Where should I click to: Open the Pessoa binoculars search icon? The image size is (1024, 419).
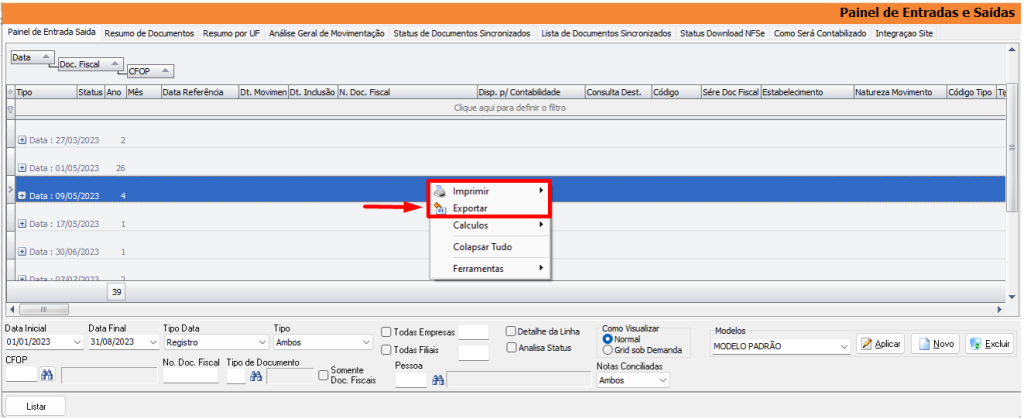pos(438,380)
